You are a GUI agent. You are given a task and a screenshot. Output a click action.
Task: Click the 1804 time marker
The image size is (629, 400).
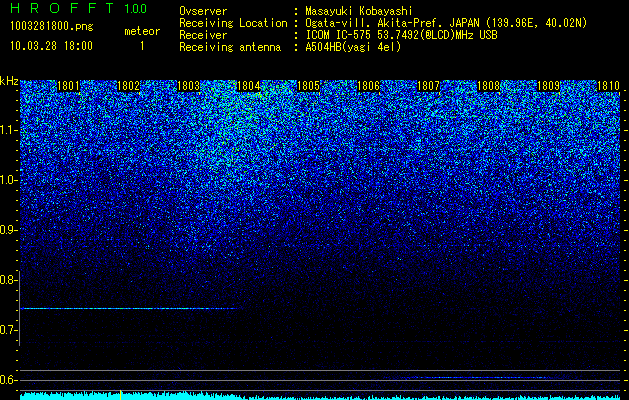coord(249,86)
